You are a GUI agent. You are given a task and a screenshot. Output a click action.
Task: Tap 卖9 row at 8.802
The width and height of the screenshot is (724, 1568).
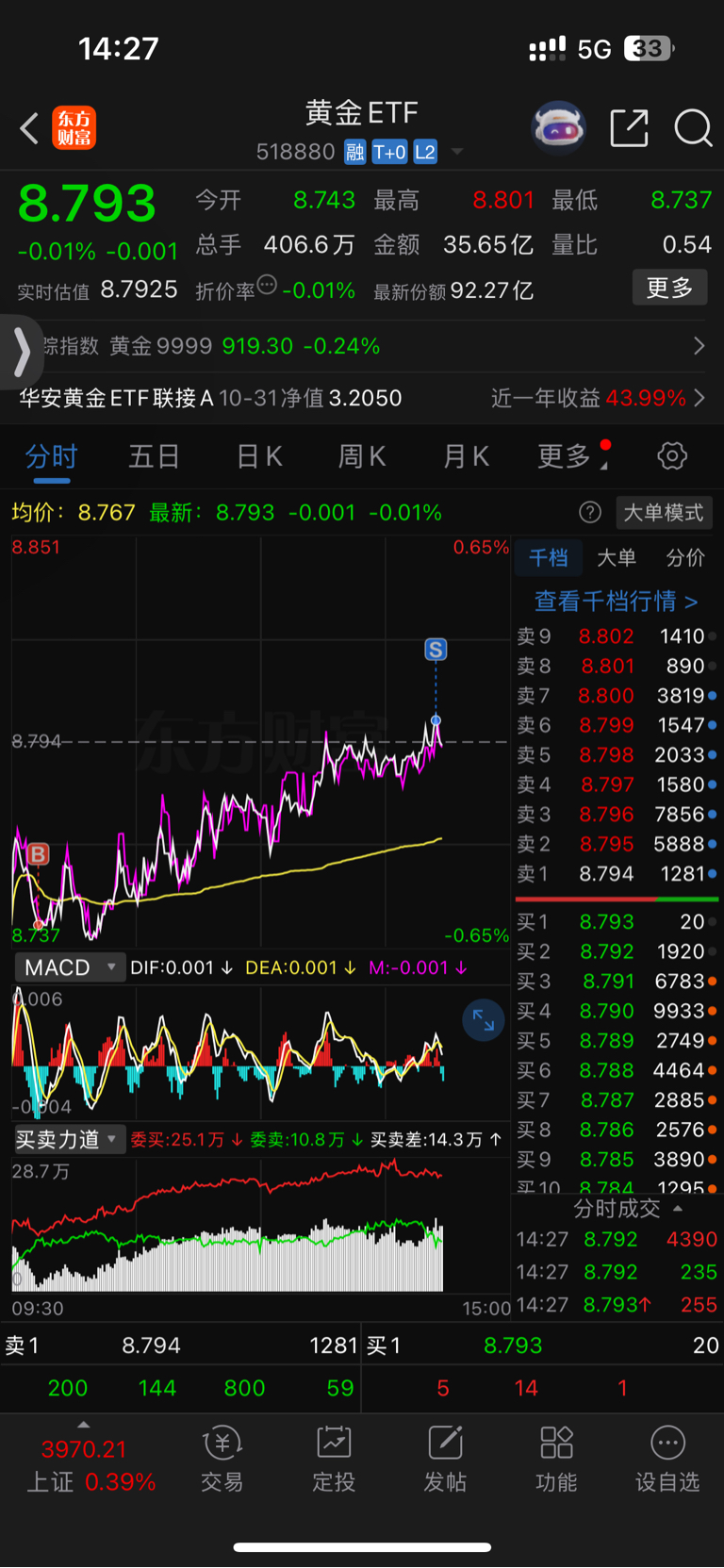point(617,636)
